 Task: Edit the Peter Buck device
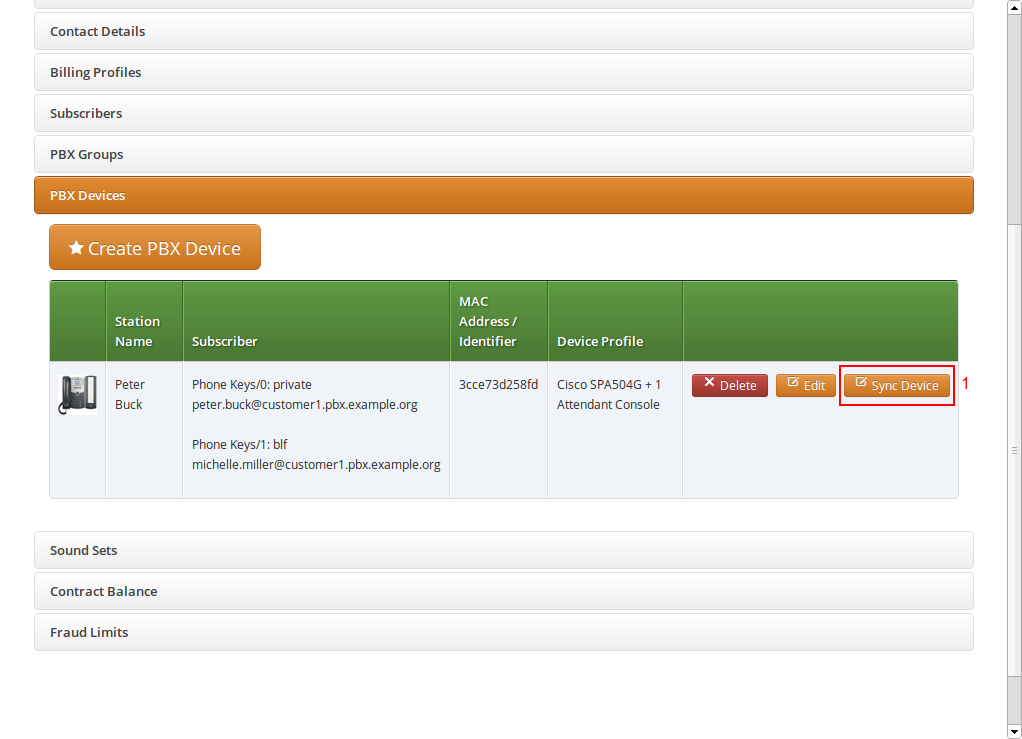point(806,385)
